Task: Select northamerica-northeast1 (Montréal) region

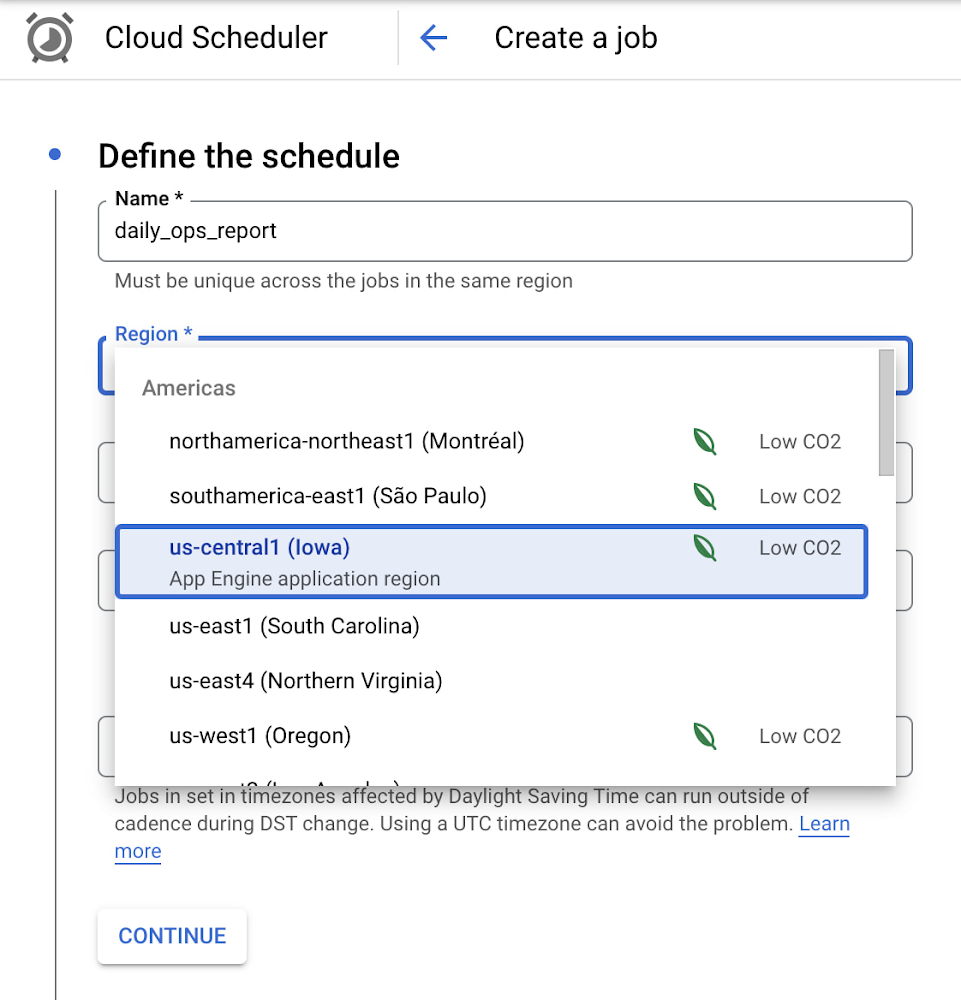Action: tap(346, 441)
